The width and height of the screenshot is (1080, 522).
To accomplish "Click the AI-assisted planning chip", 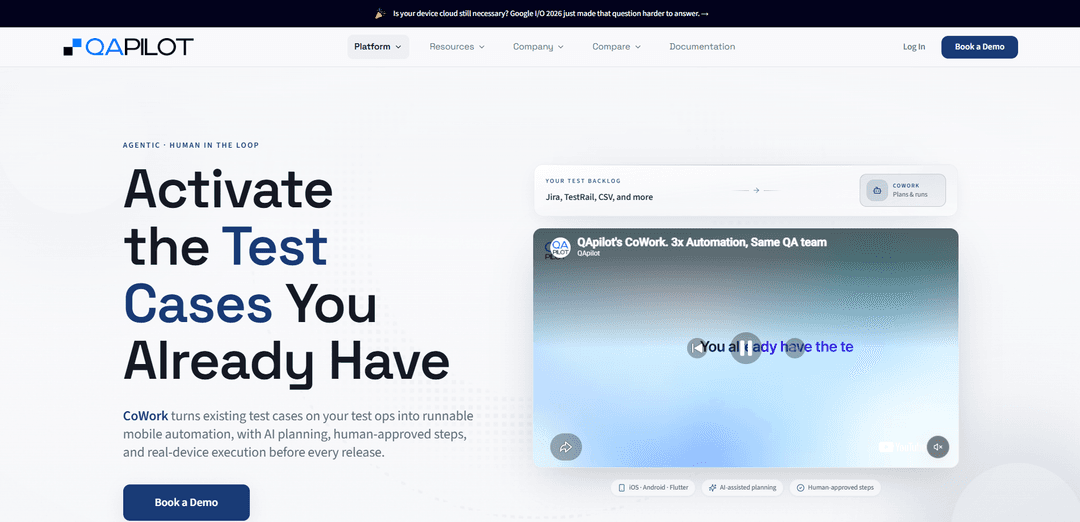I will (742, 488).
